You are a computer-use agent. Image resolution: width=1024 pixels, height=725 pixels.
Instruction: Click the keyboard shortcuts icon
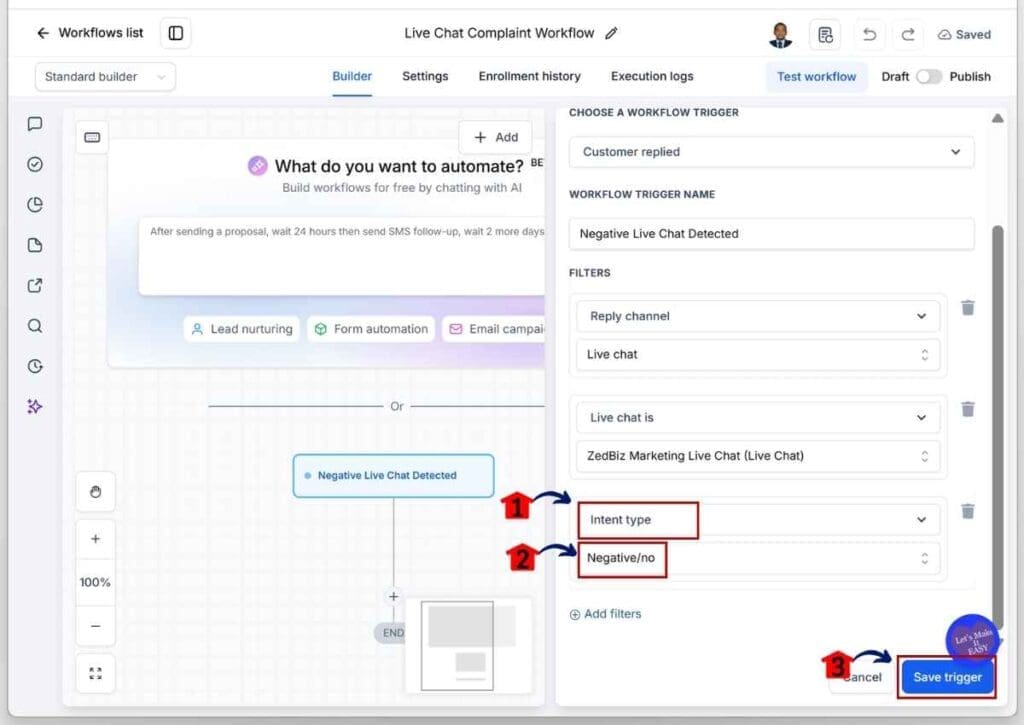[x=92, y=137]
